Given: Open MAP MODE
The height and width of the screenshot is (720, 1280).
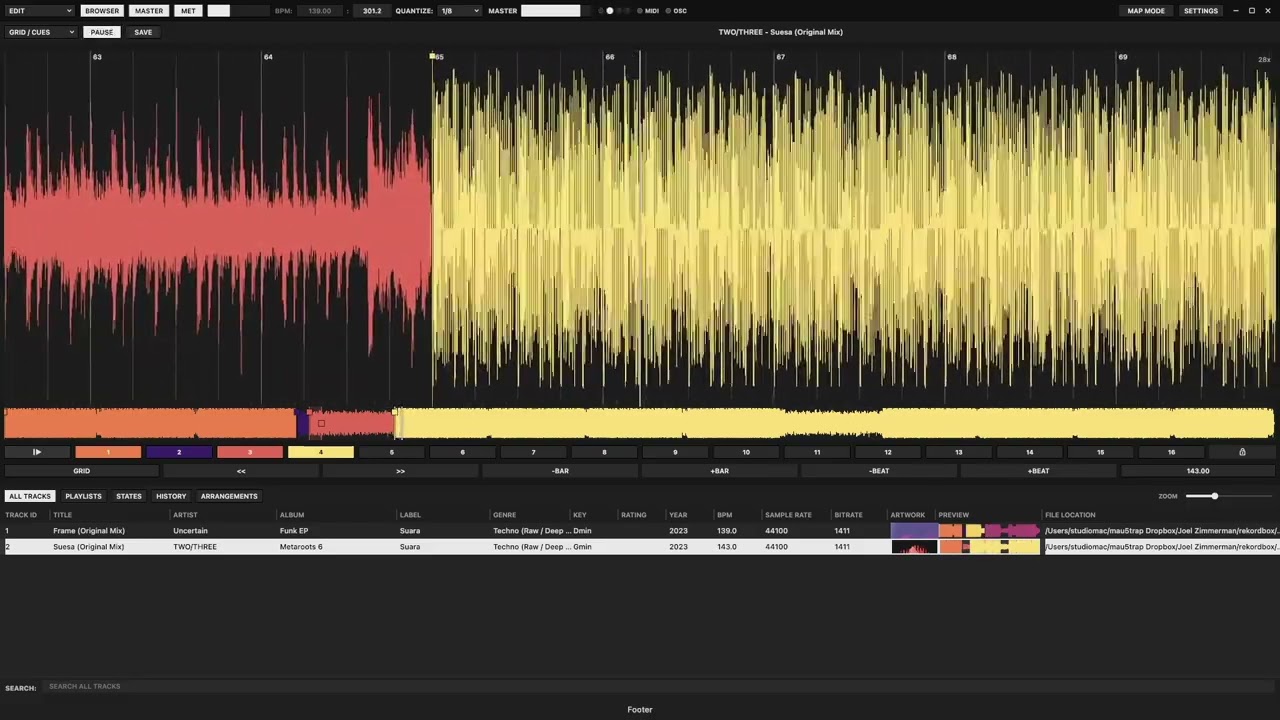Looking at the screenshot, I should pos(1146,11).
